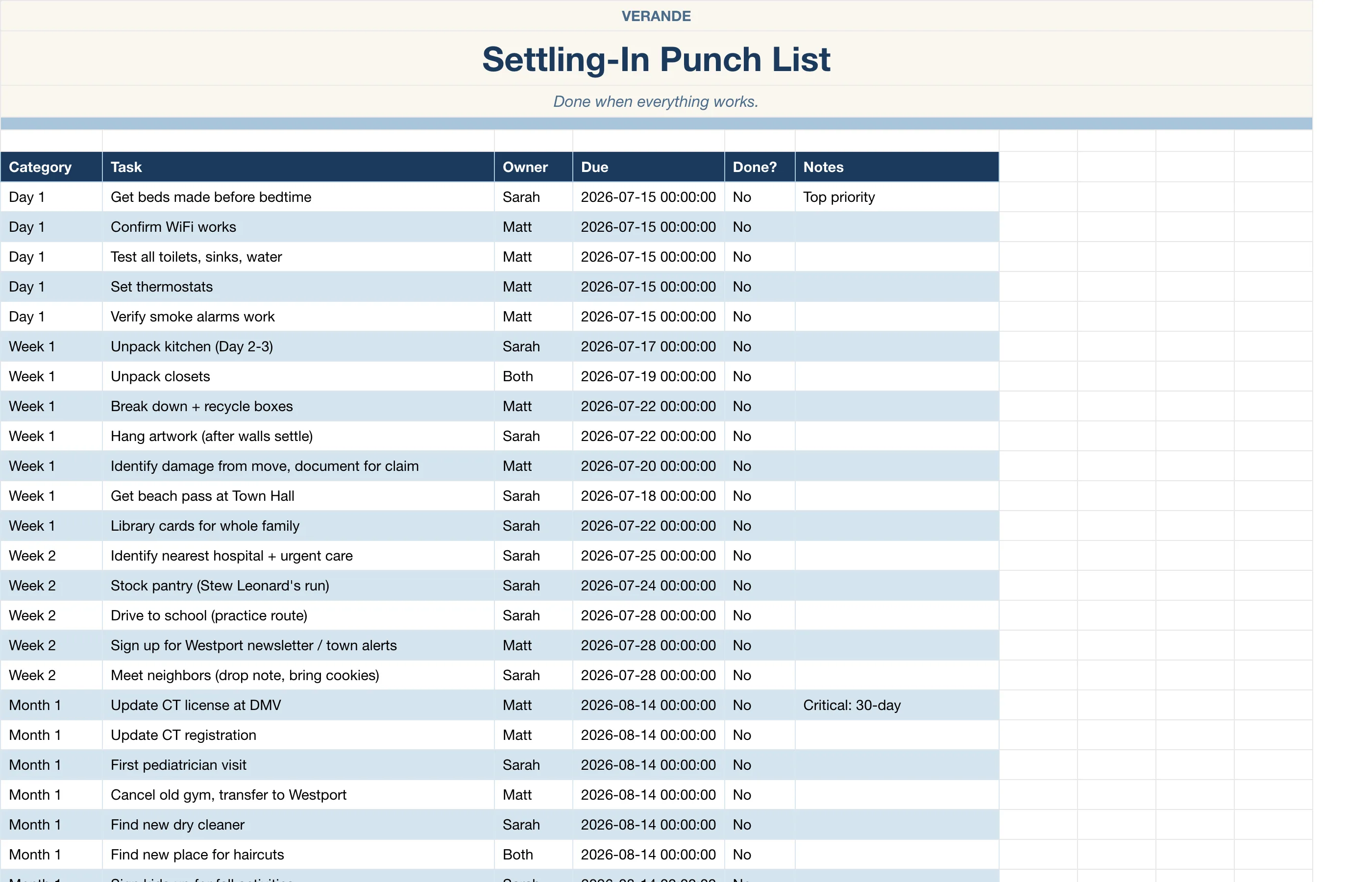Select 'Sign up for Westport newsletter' cell
1372x882 pixels.
298,645
